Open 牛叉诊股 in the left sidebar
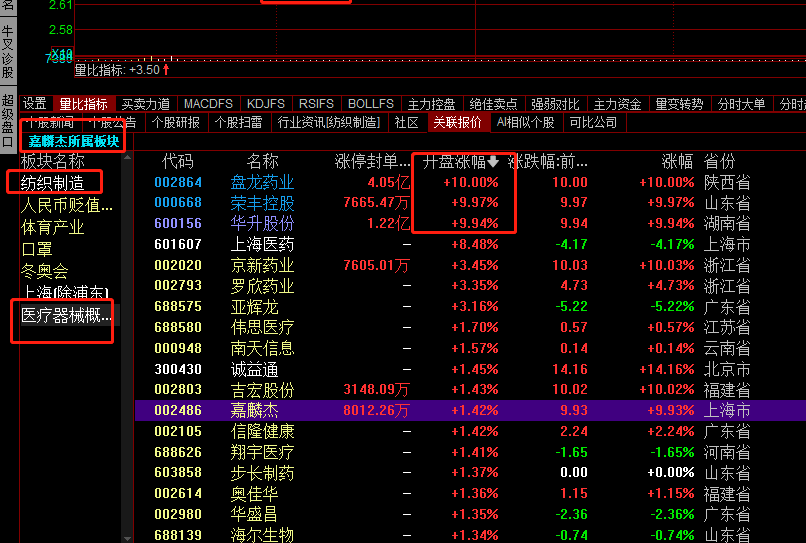This screenshot has width=806, height=543. [7, 52]
